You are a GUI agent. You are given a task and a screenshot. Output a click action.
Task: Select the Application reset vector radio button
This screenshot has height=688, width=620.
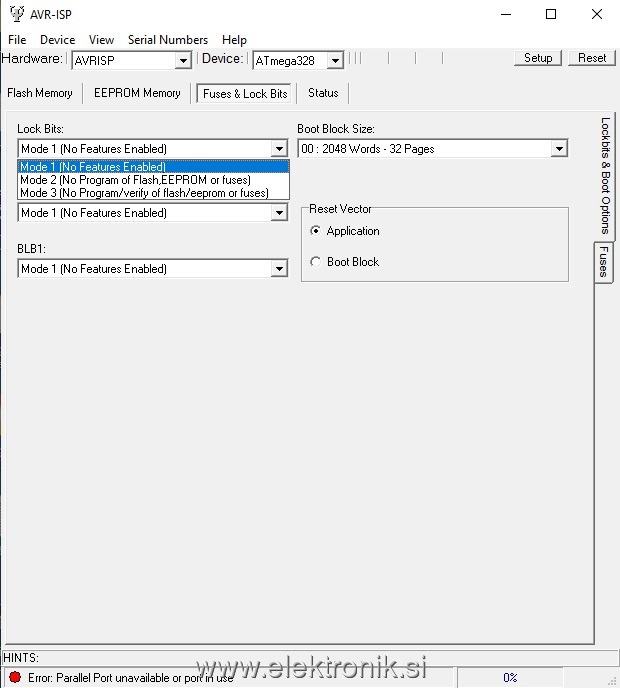[x=315, y=231]
